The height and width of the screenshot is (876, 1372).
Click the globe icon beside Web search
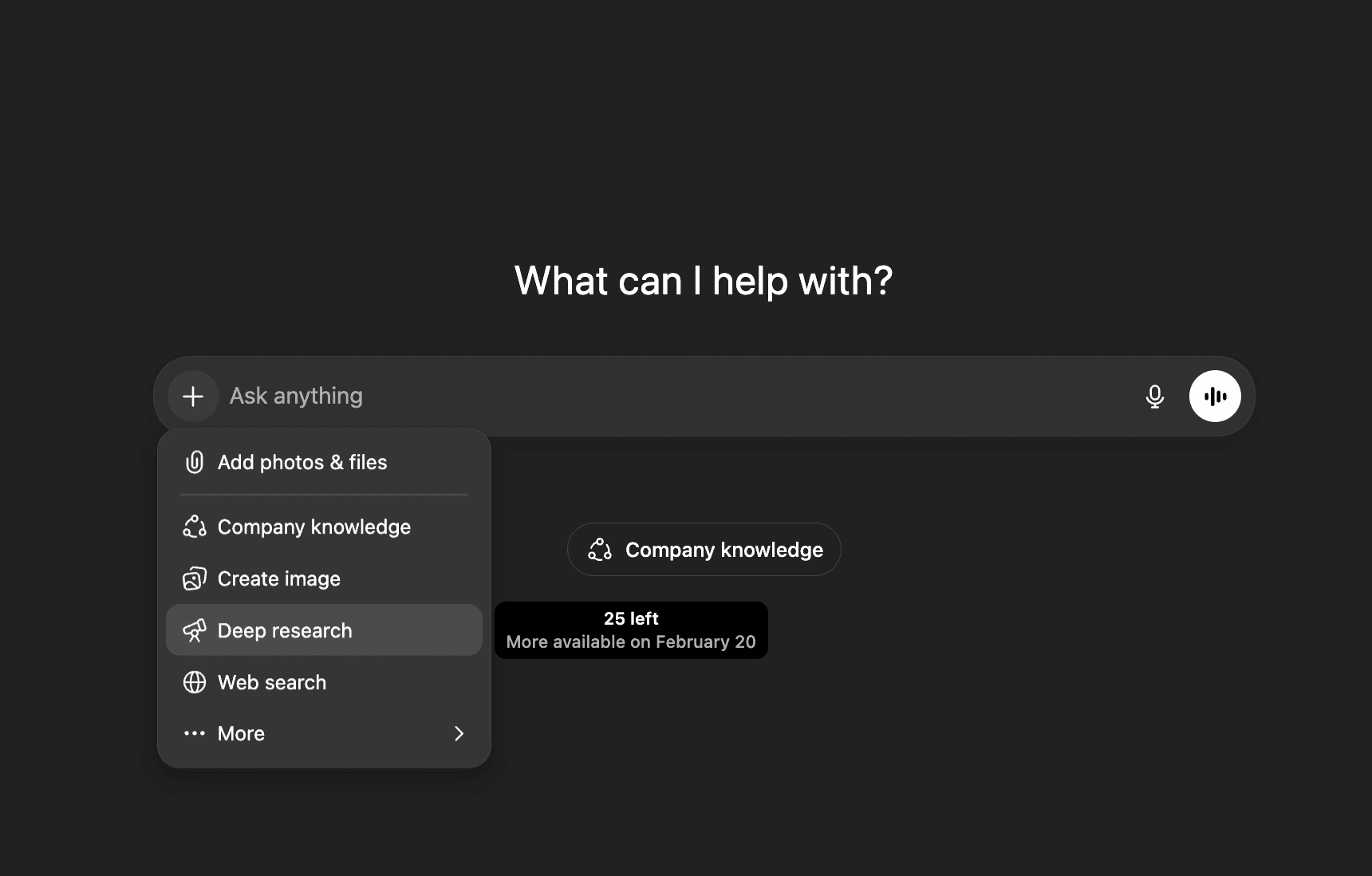click(x=195, y=683)
